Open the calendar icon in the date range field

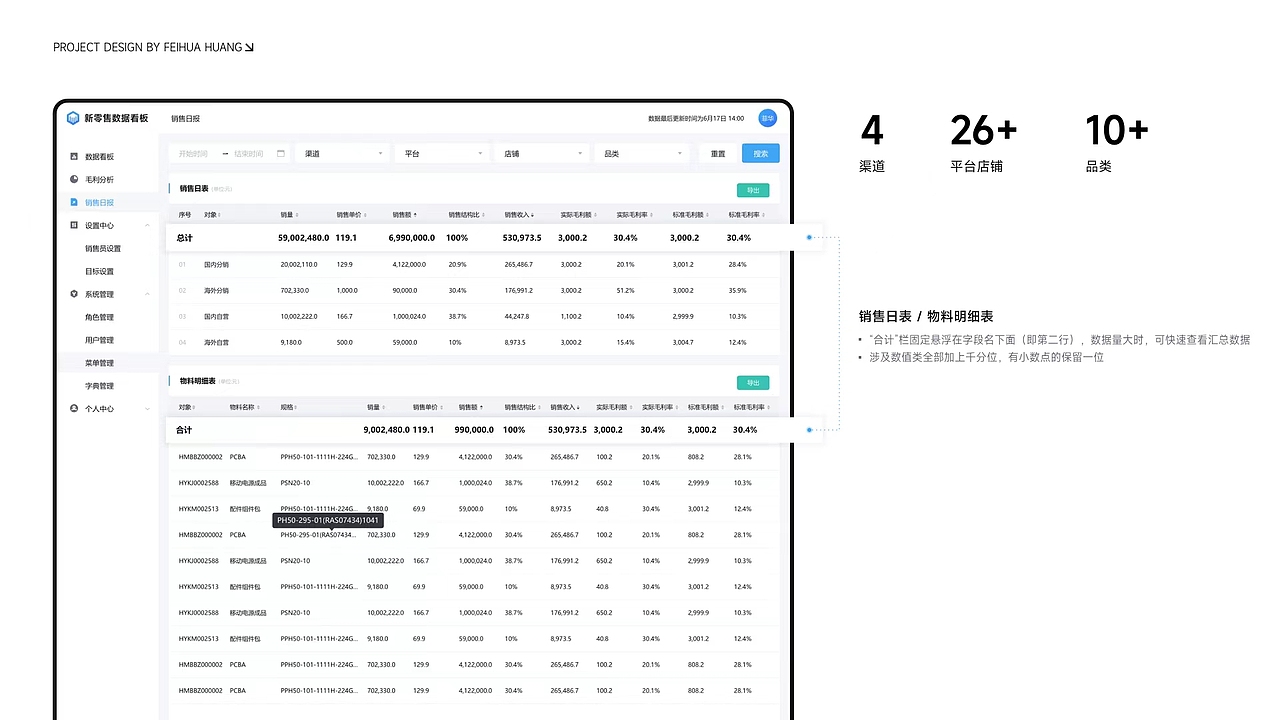tap(281, 154)
